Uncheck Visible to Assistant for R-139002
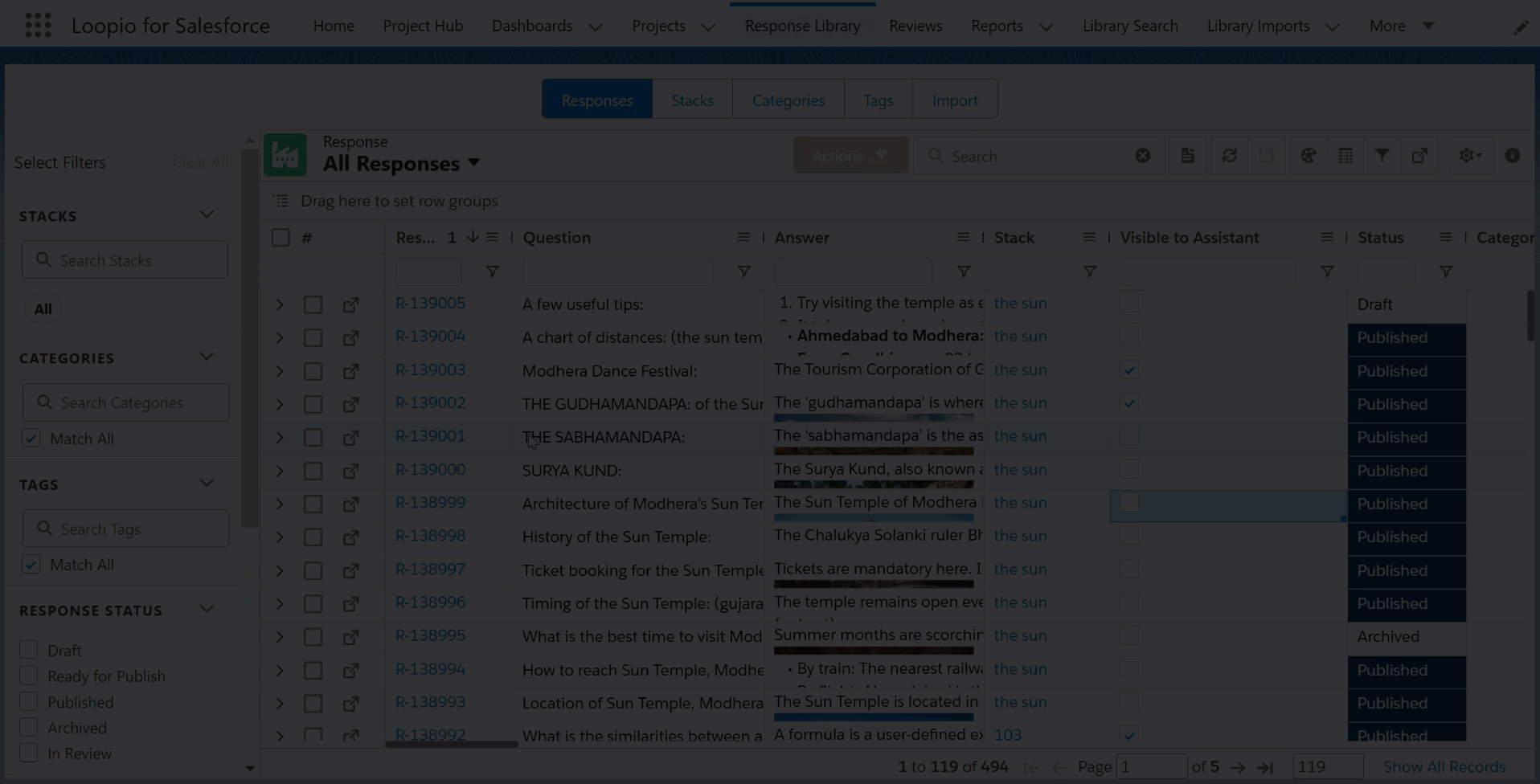 pyautogui.click(x=1129, y=403)
